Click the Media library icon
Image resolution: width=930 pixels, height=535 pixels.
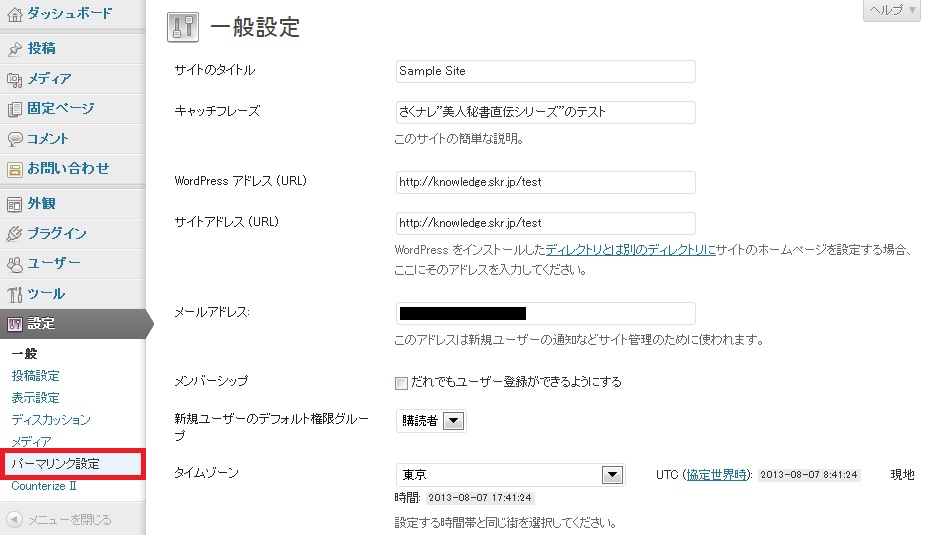coord(14,79)
